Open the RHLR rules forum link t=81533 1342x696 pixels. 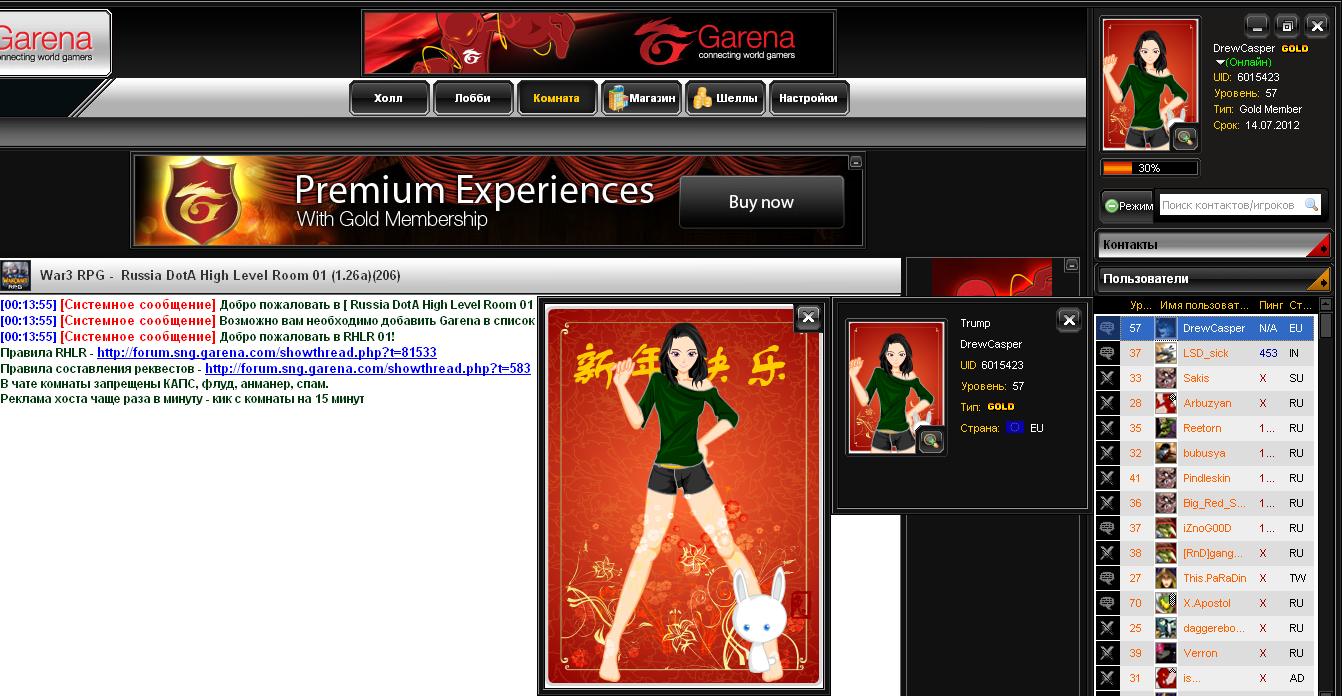pyautogui.click(x=267, y=353)
